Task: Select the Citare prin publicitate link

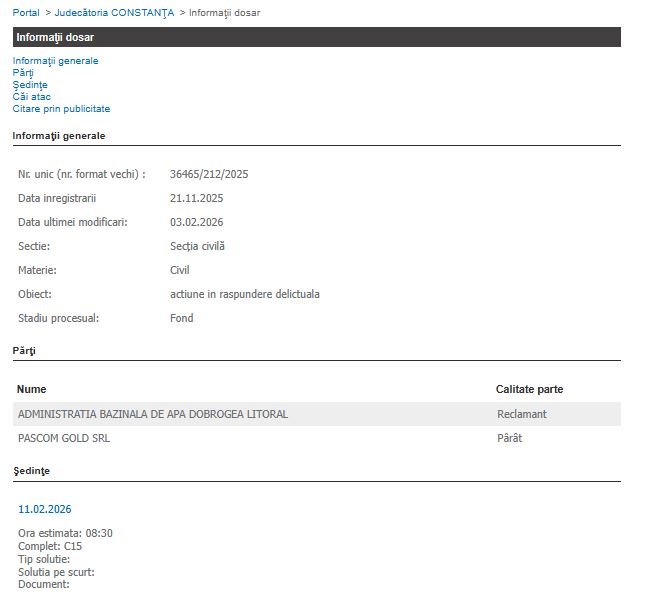Action: pyautogui.click(x=61, y=109)
